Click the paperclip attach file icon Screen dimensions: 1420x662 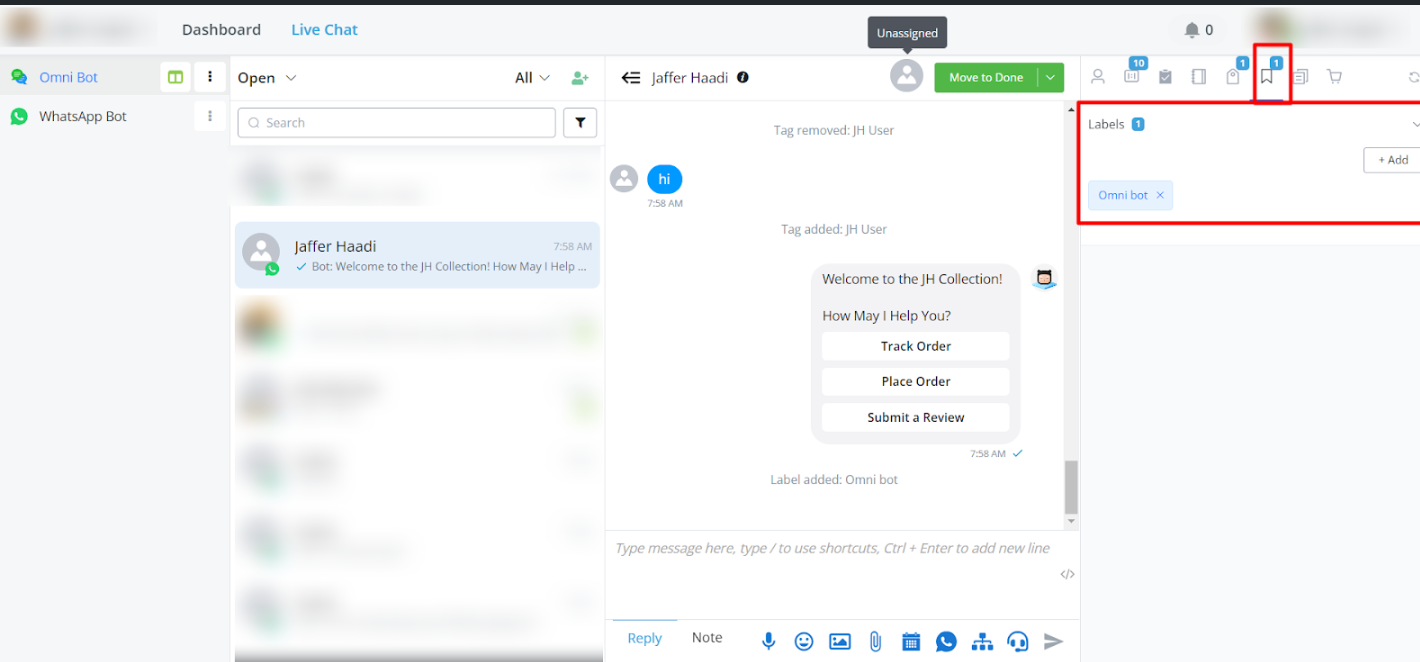[x=875, y=641]
